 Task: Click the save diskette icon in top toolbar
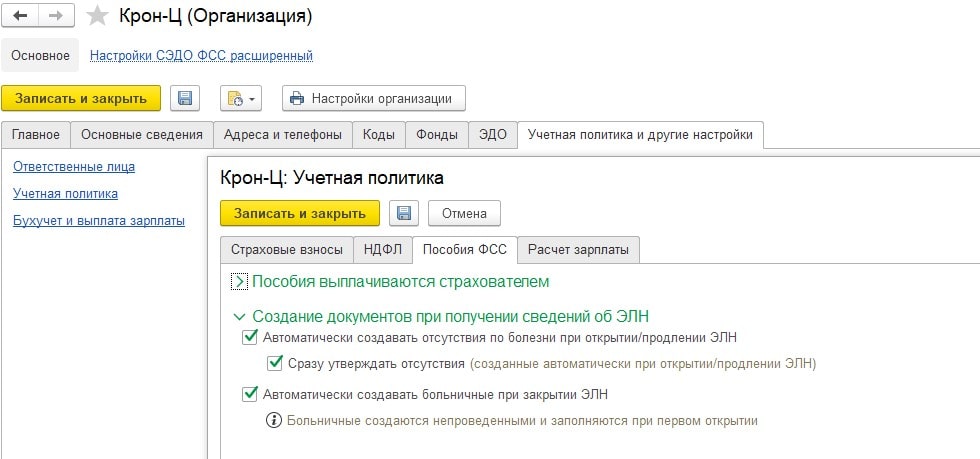click(185, 98)
